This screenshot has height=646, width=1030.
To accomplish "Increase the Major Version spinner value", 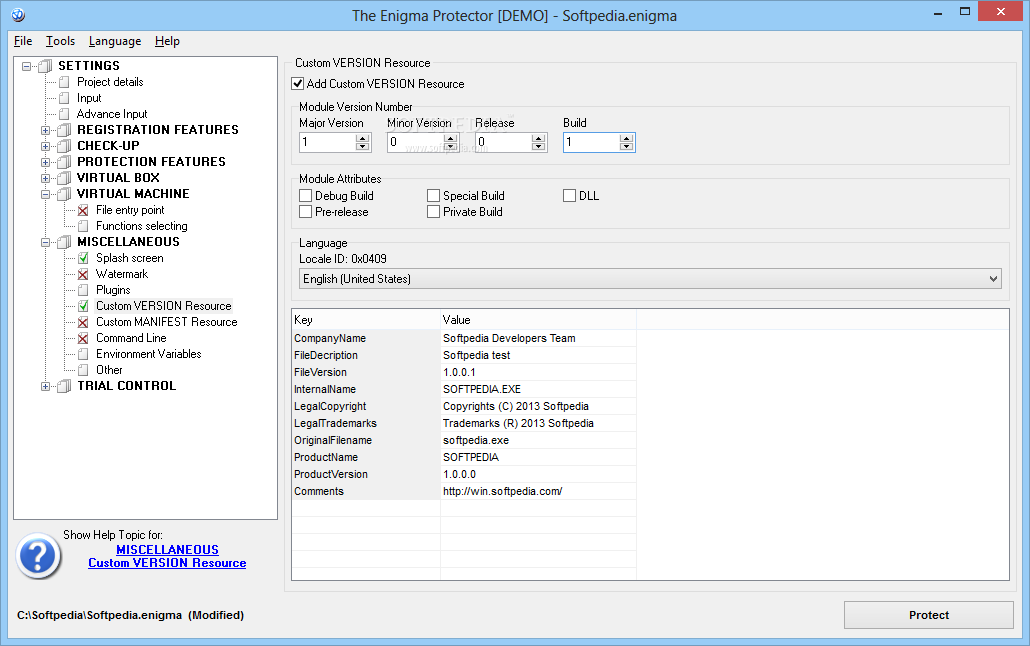I will pos(363,138).
